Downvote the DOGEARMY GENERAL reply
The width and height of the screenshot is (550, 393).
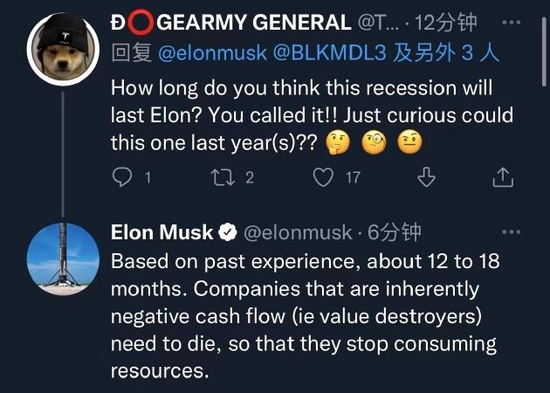coord(426,177)
